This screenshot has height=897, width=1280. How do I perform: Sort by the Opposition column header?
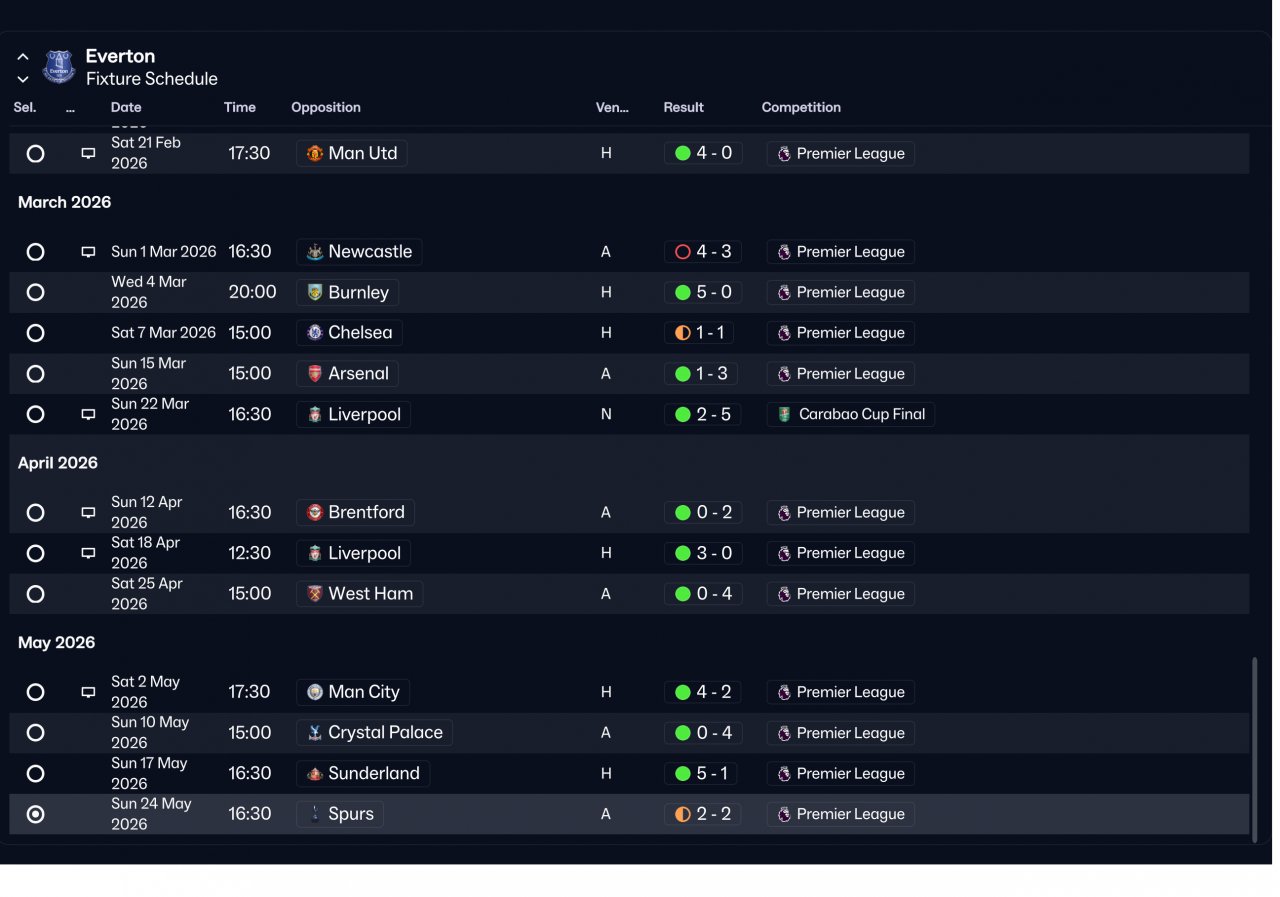[x=326, y=108]
